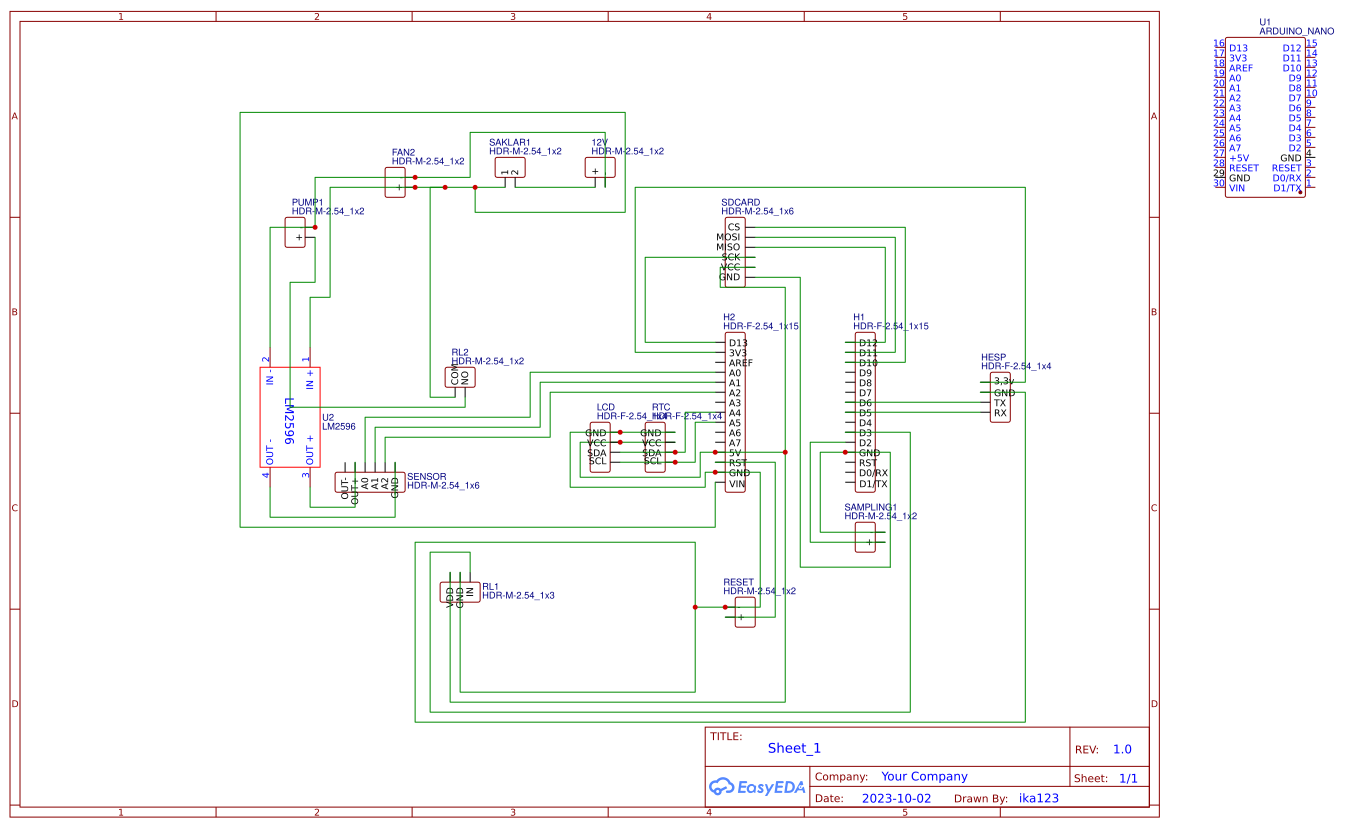Click the SAMPLING1 header component

(866, 538)
